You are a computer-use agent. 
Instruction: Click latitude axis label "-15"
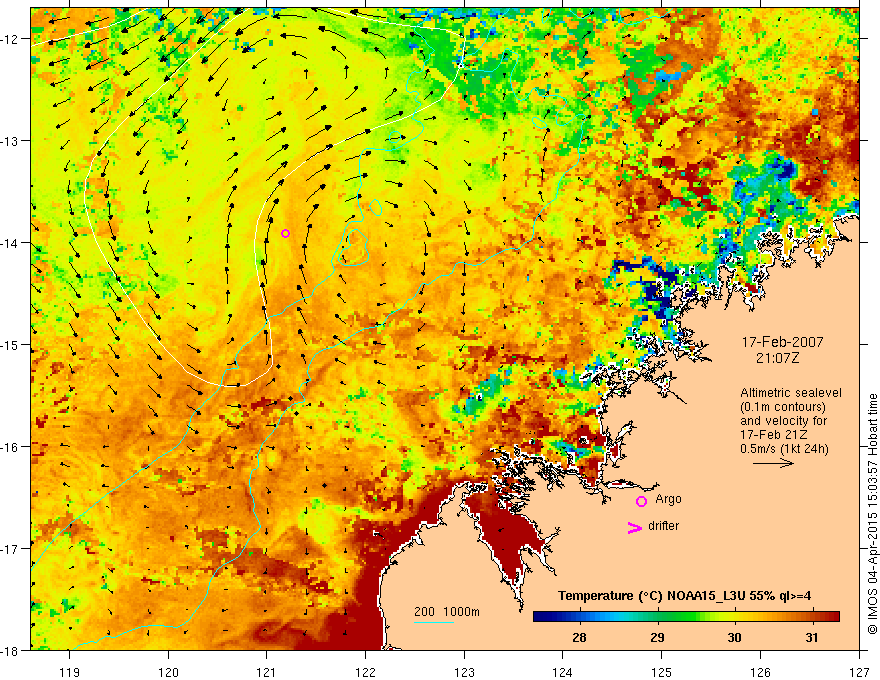[x=11, y=344]
